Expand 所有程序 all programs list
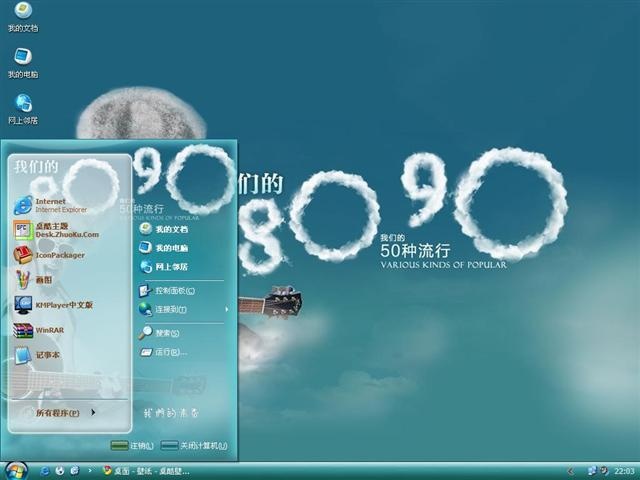640x480 pixels. pos(65,413)
